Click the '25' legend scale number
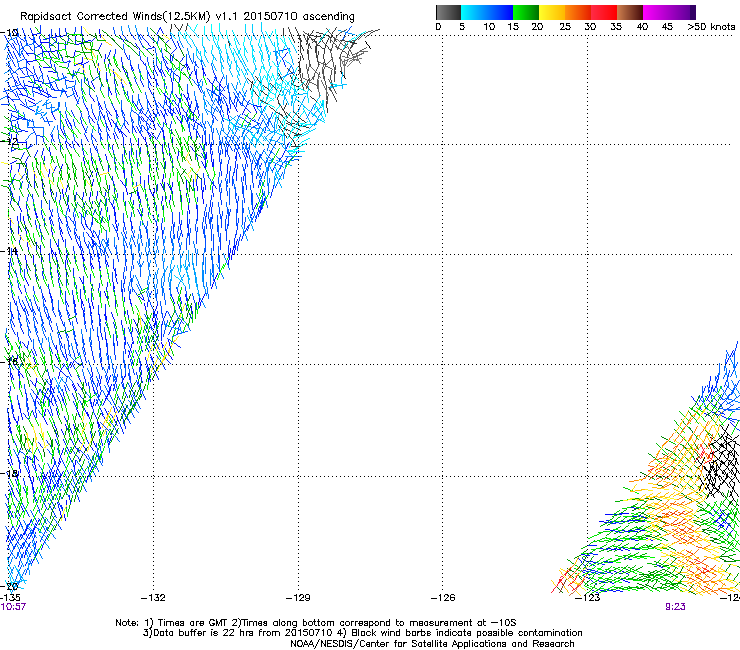 [565, 27]
